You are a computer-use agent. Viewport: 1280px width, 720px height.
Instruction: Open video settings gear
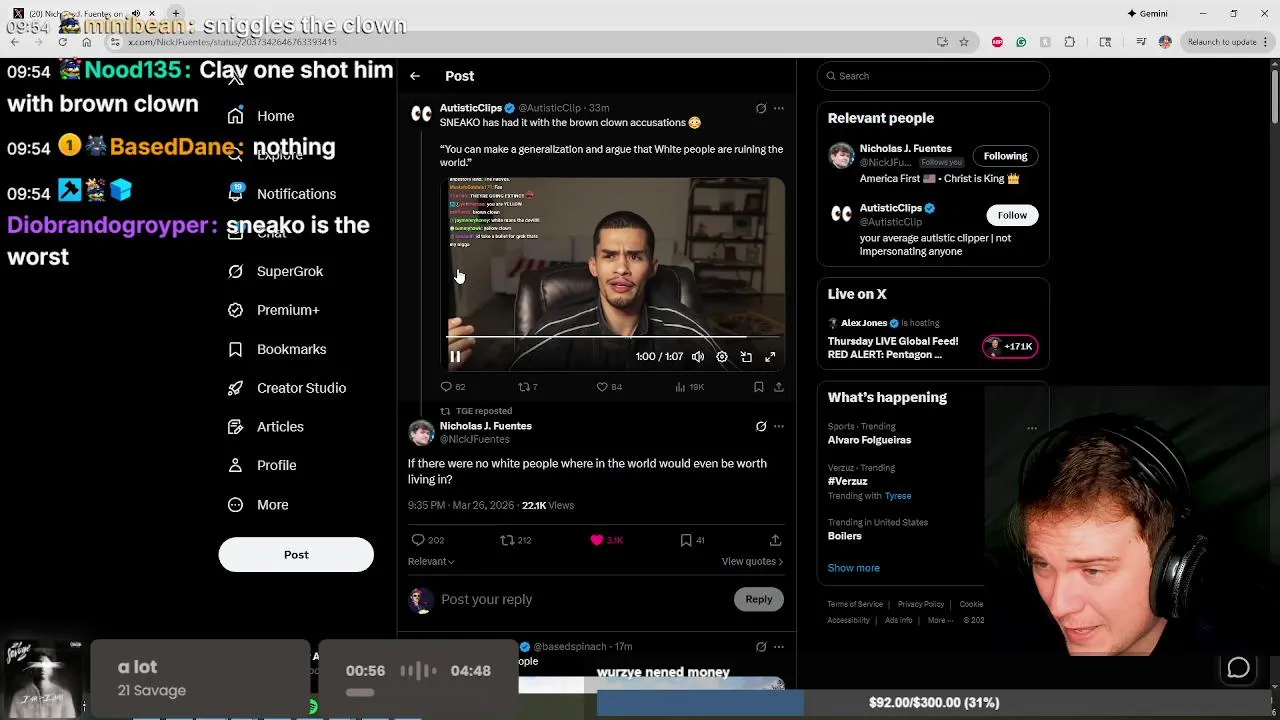coord(722,357)
